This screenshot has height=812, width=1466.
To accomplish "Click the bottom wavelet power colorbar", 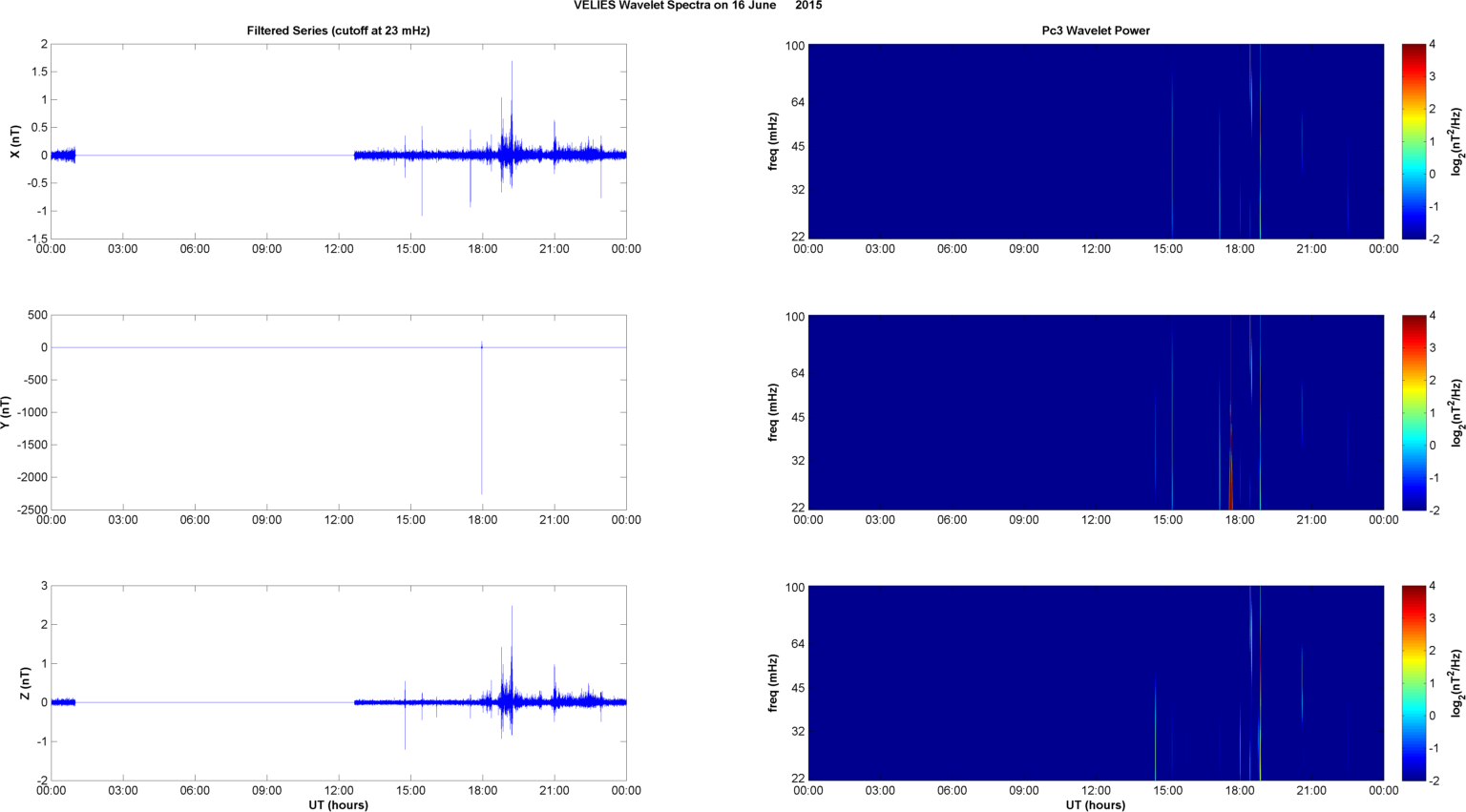I will click(x=1414, y=683).
